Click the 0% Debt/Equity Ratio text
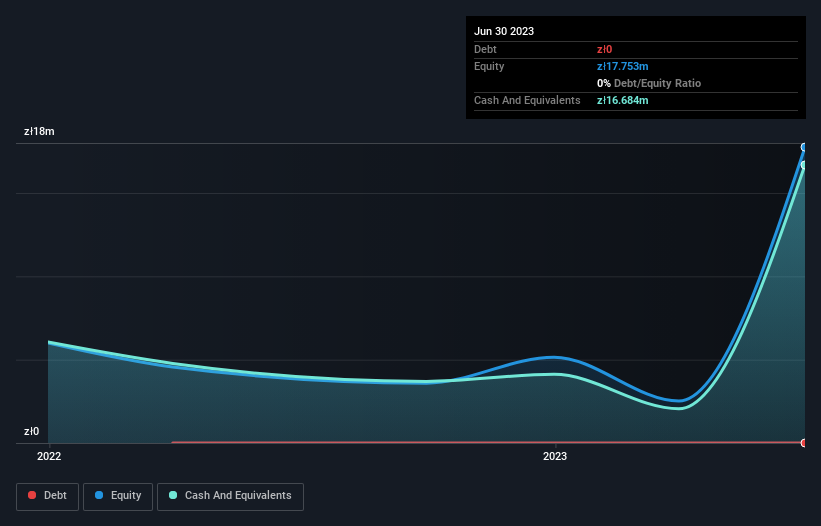821x526 pixels. tap(649, 83)
